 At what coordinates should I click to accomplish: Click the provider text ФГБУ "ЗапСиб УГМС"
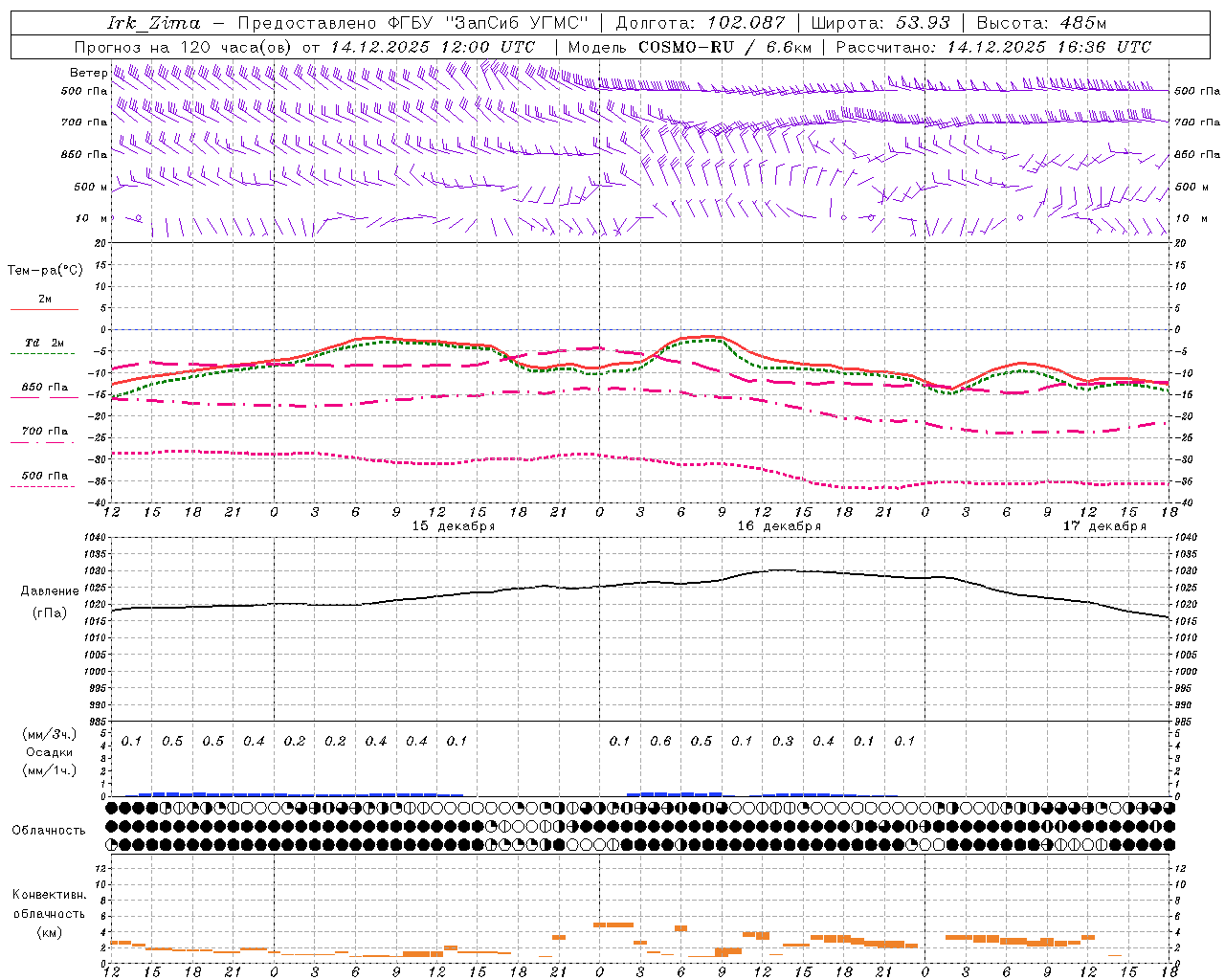point(488,23)
